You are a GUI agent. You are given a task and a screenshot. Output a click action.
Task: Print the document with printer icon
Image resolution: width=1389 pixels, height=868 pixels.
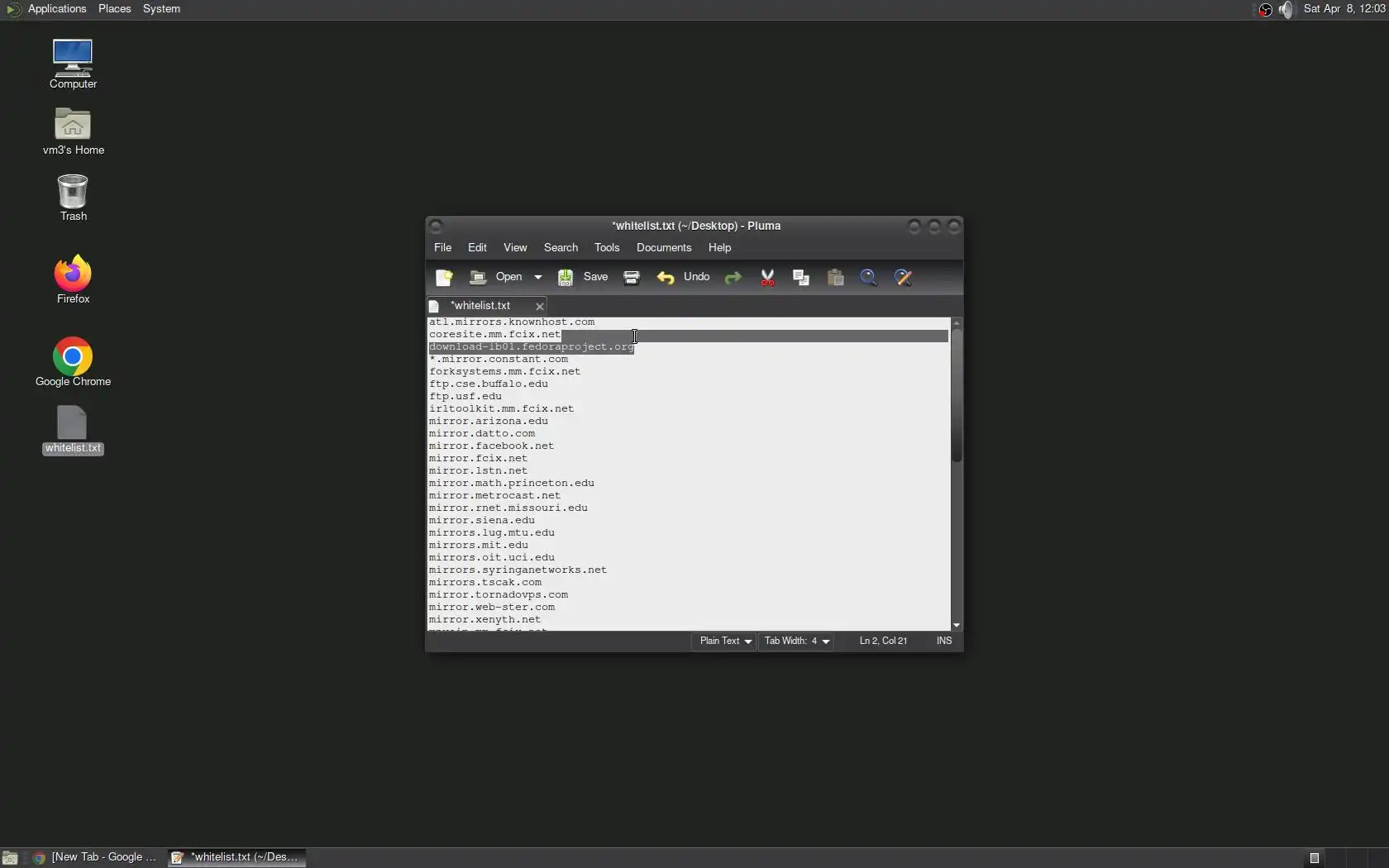[x=632, y=278]
